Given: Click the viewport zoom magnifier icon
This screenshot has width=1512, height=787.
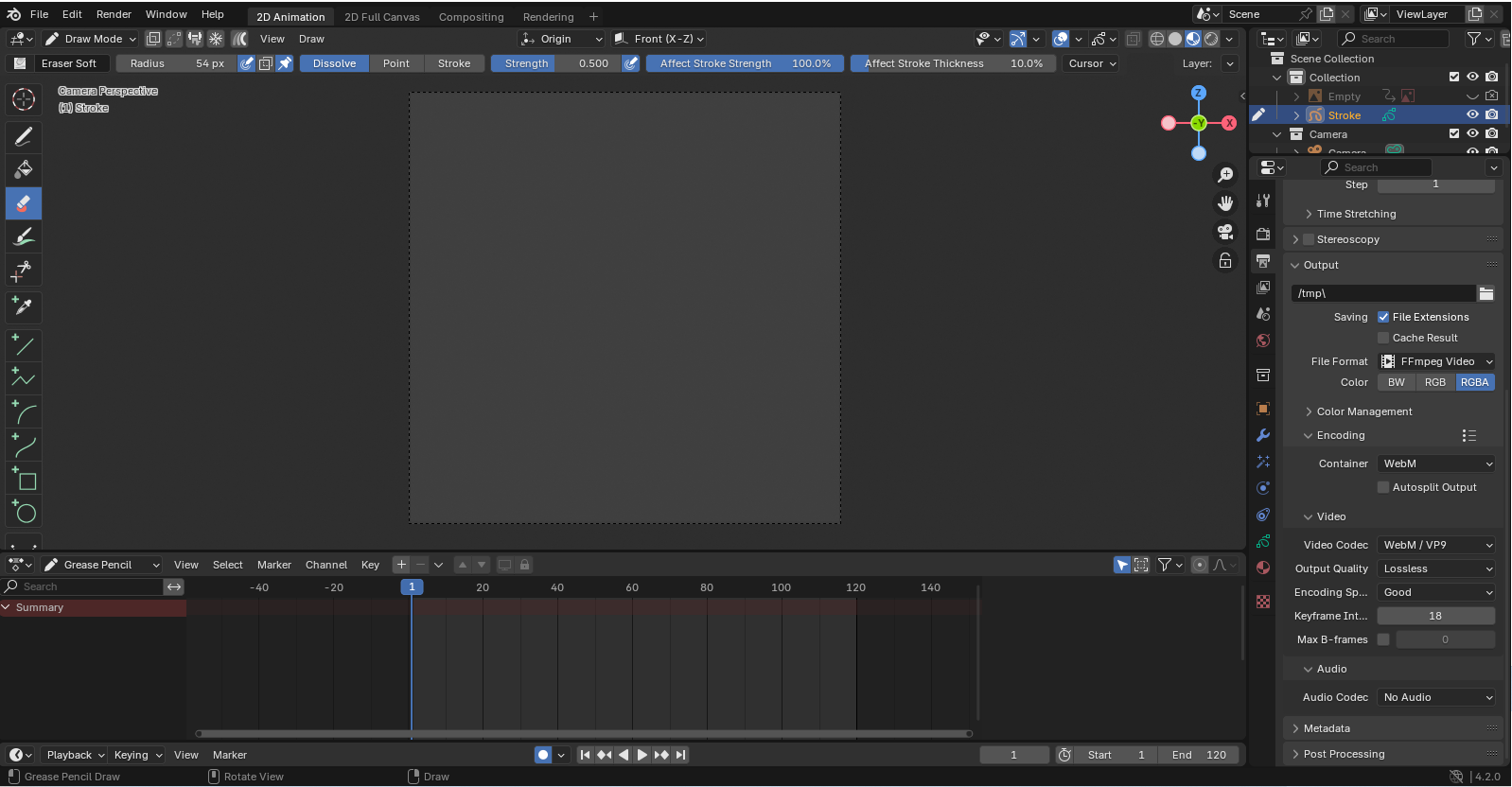Looking at the screenshot, I should 1225,175.
